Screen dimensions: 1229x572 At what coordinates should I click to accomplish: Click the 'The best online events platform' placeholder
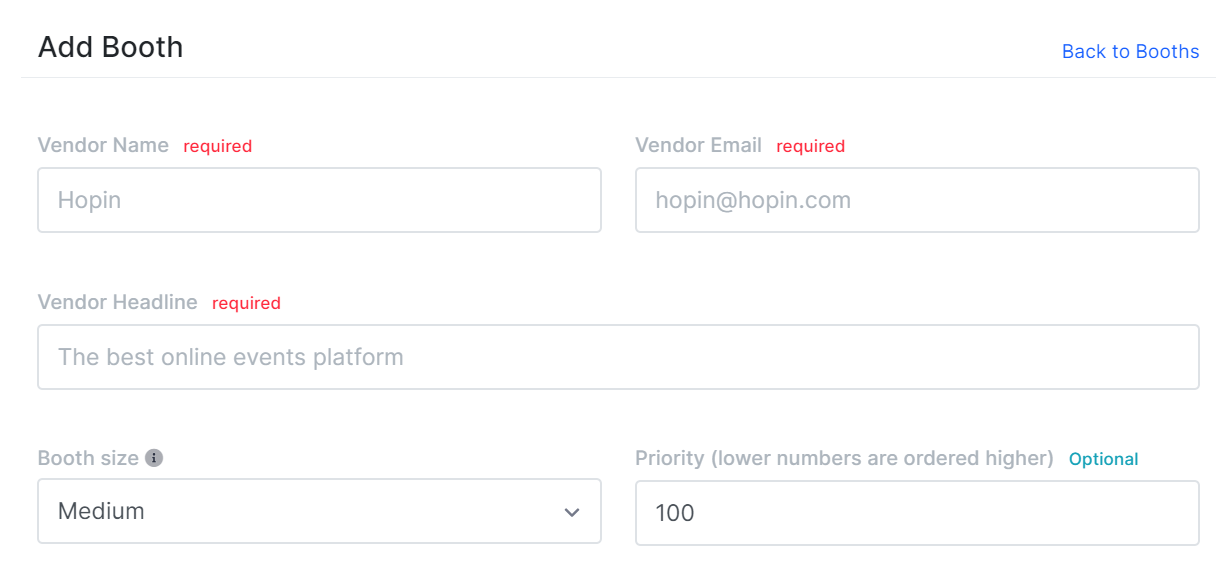click(231, 357)
